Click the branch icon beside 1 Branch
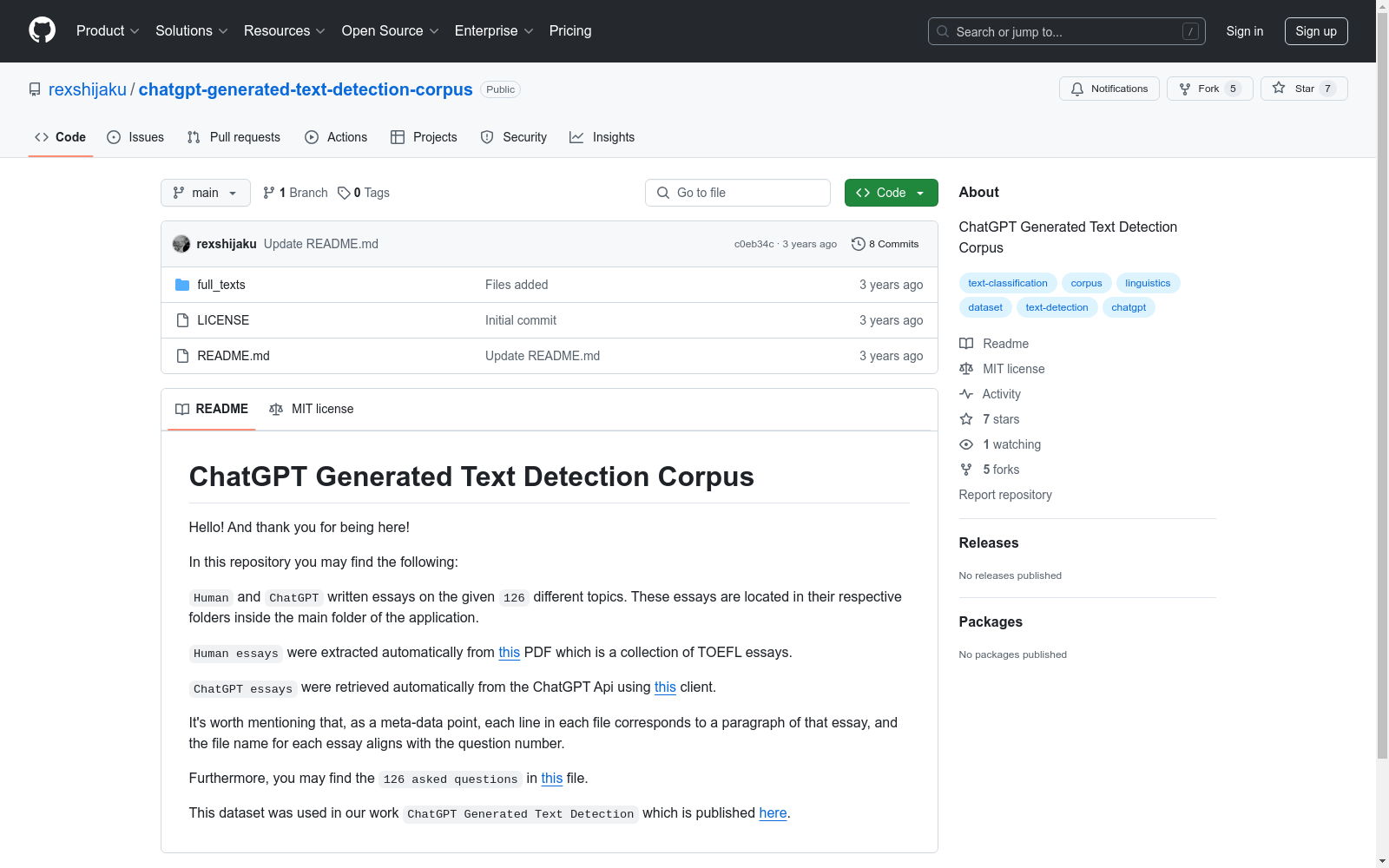The height and width of the screenshot is (868, 1389). pos(269,193)
